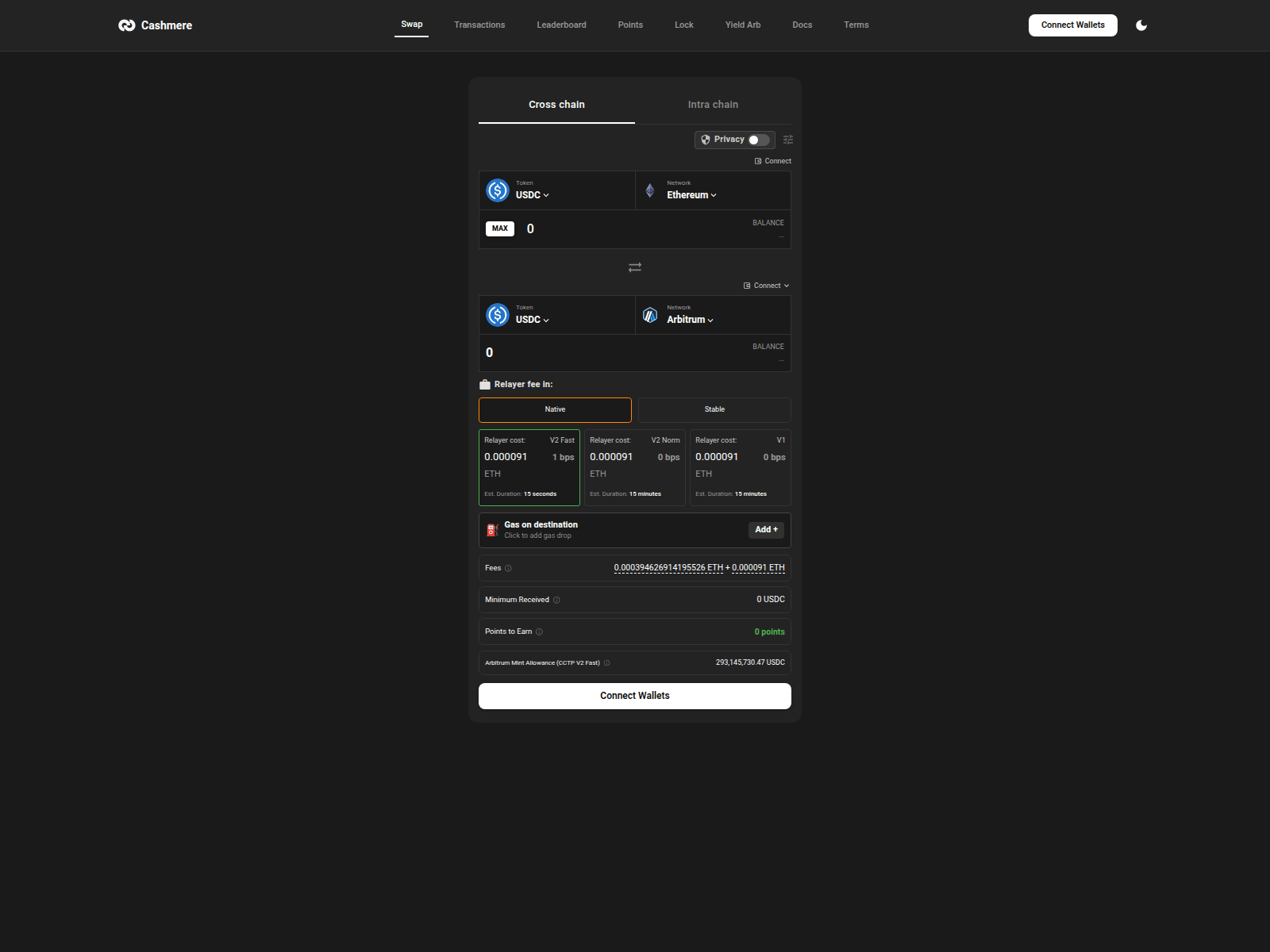Select Native relayer fee option

[555, 410]
